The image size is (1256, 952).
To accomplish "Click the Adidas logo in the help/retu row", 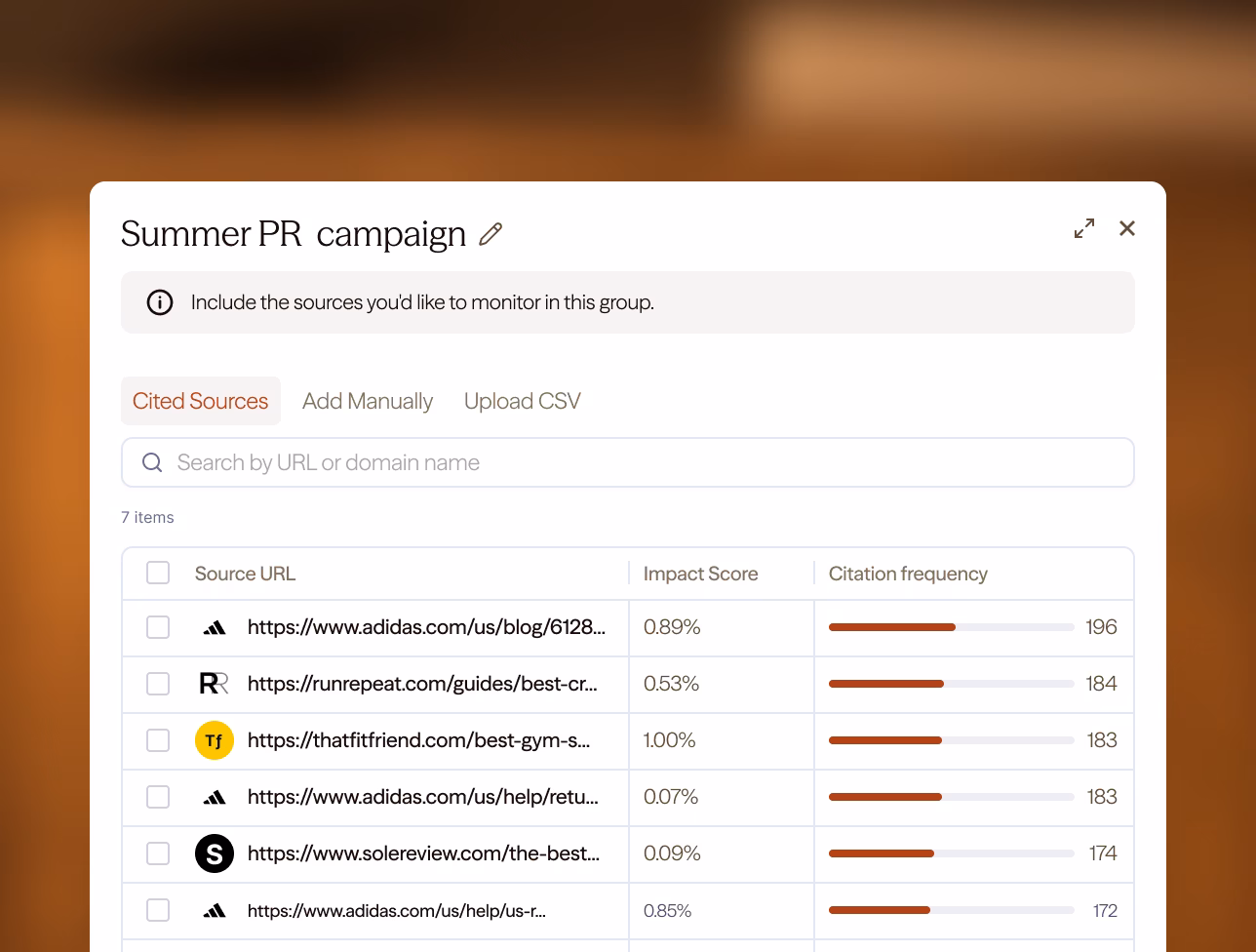I will point(215,797).
